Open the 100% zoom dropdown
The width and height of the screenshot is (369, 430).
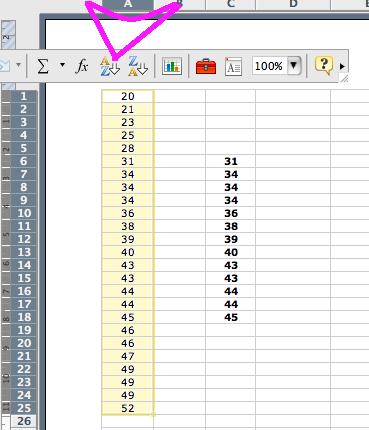294,65
